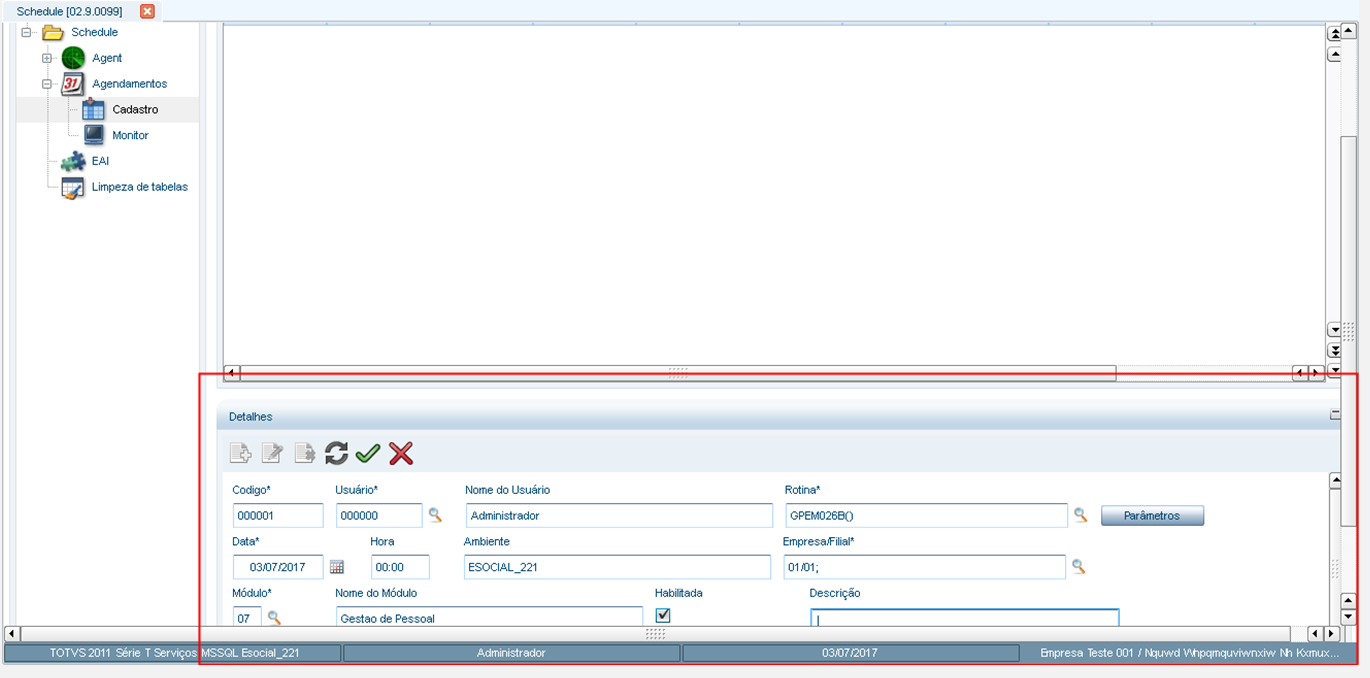Click the new record icon in Detalhes toolbar
1370x678 pixels.
pyautogui.click(x=240, y=454)
